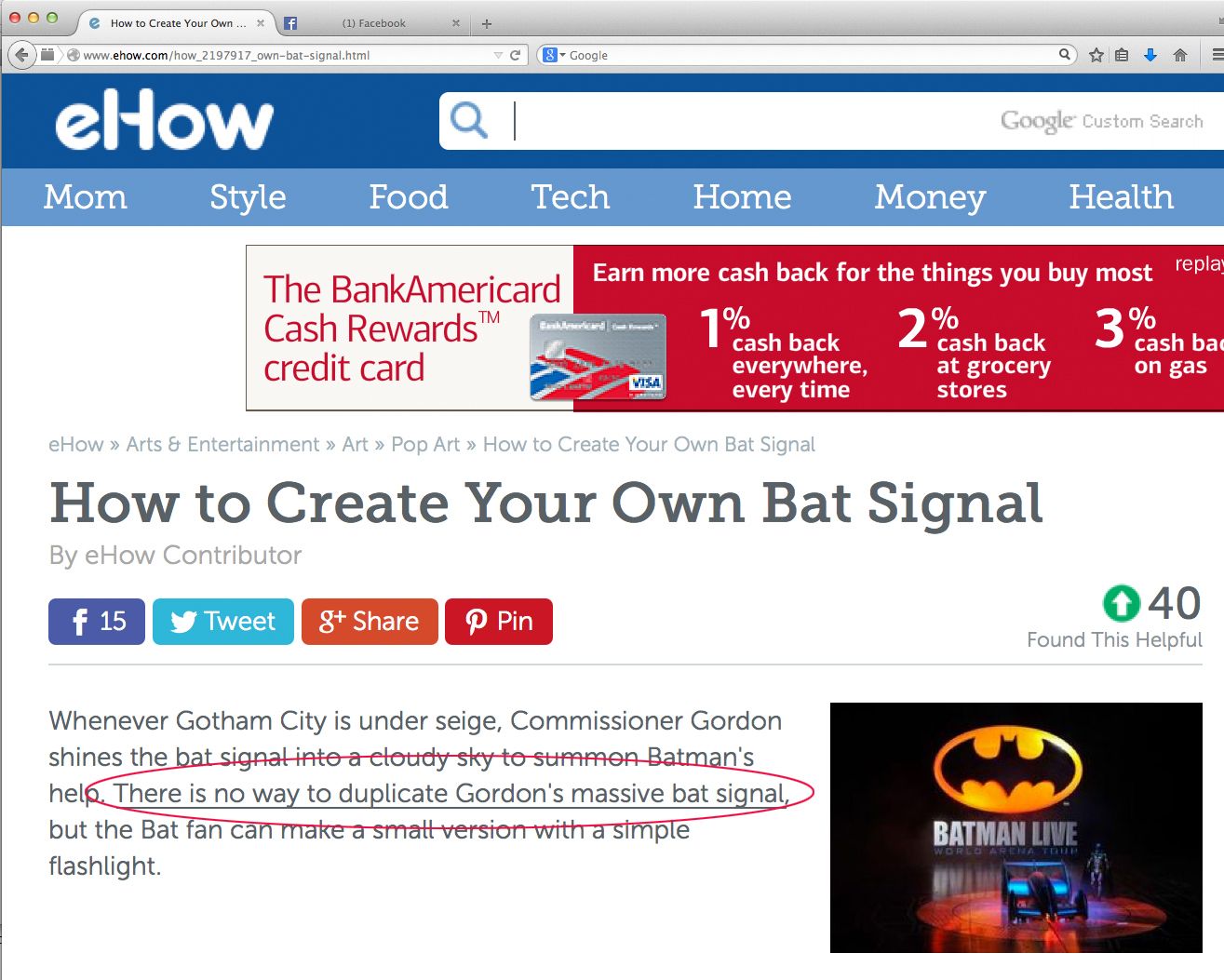This screenshot has height=980, width=1224.
Task: Click the Google+ Share button
Action: tap(370, 622)
